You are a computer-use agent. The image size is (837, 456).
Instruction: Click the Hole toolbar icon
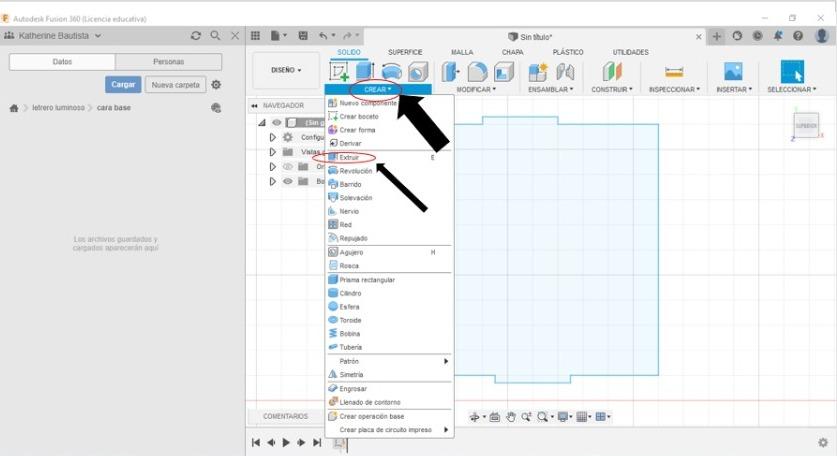(x=418, y=71)
